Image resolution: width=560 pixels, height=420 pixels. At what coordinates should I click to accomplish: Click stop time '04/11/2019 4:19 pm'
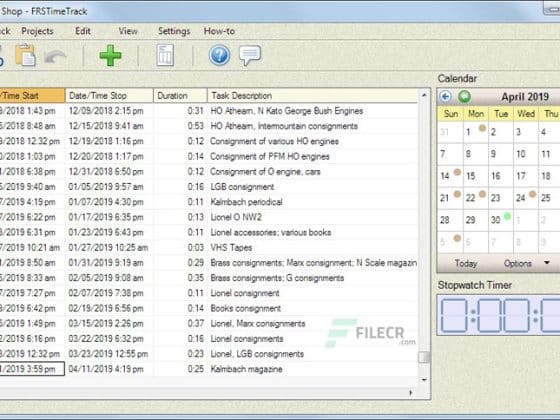click(x=106, y=369)
